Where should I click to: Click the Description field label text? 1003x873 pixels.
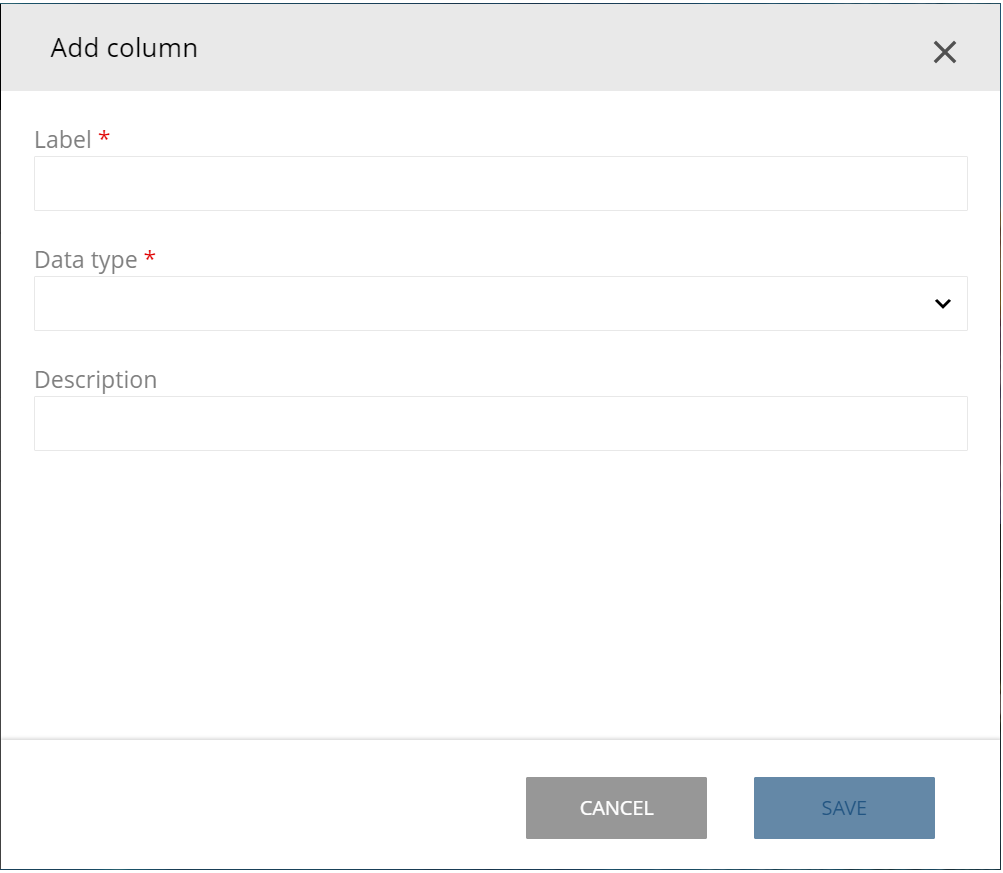(x=95, y=380)
